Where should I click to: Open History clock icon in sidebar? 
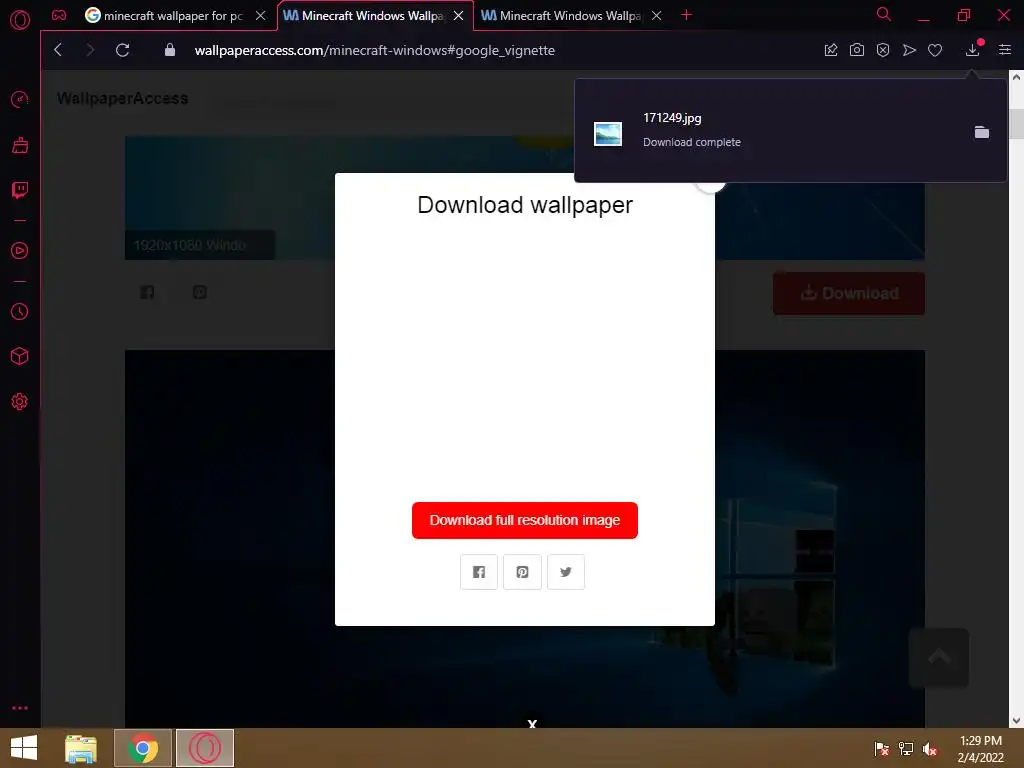[20, 312]
